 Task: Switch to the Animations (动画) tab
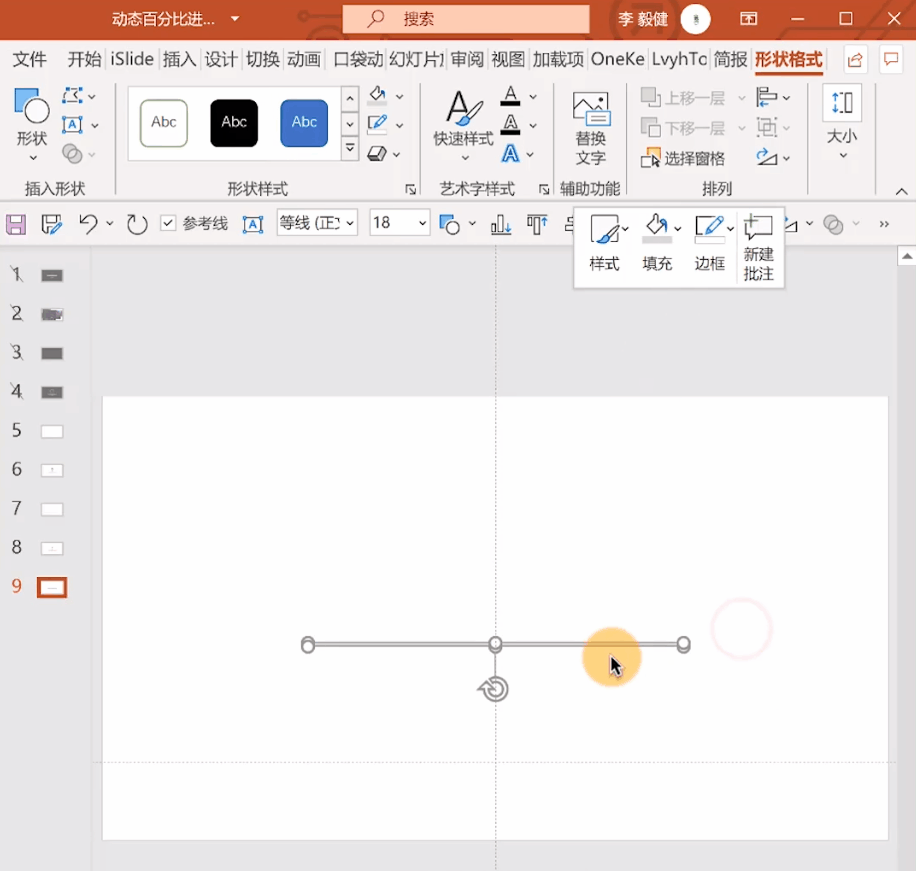[x=304, y=60]
